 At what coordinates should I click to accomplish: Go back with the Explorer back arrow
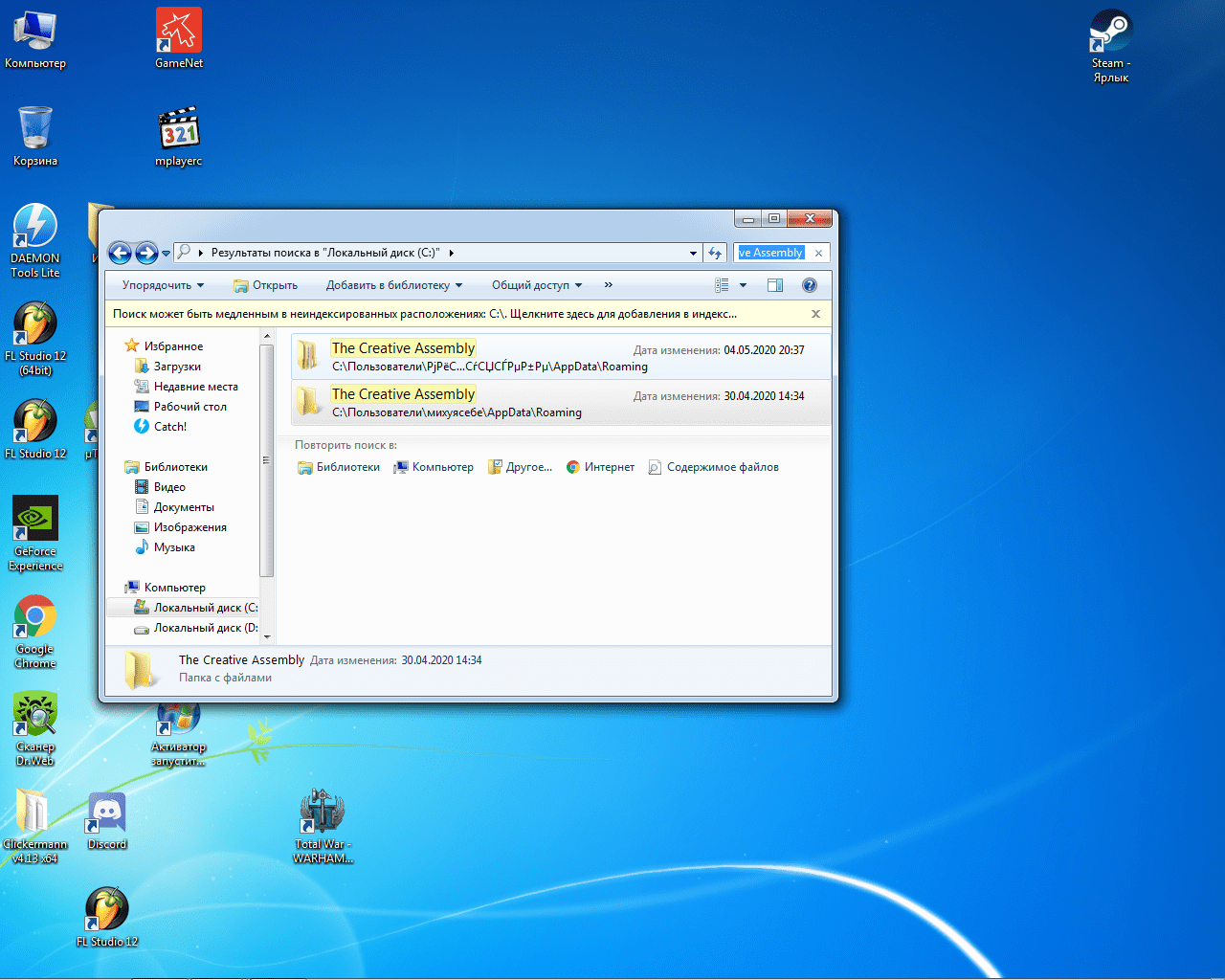(120, 253)
